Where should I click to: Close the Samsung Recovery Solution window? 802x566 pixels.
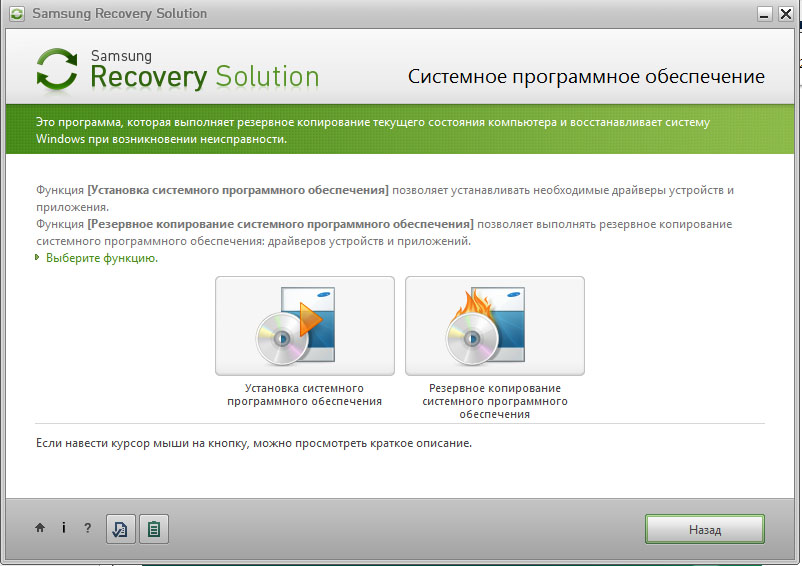[786, 14]
